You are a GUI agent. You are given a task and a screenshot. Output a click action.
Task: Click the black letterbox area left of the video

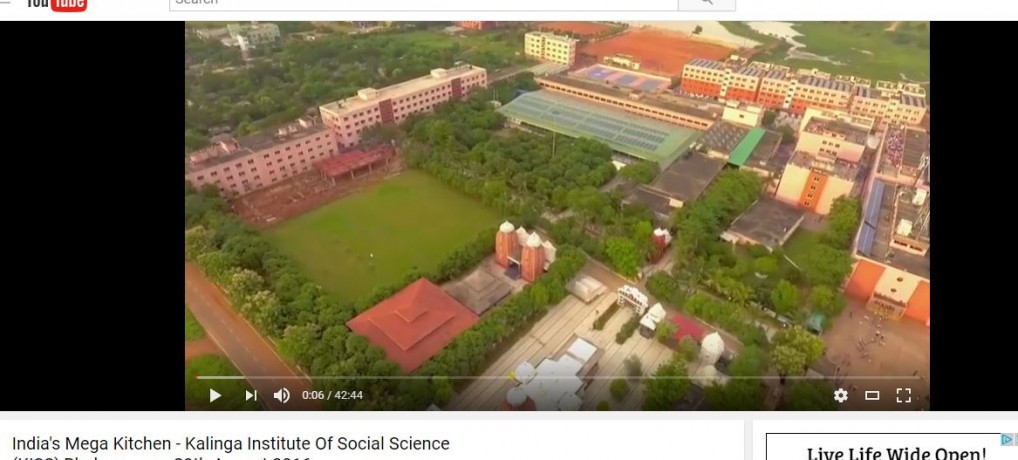[x=92, y=215]
